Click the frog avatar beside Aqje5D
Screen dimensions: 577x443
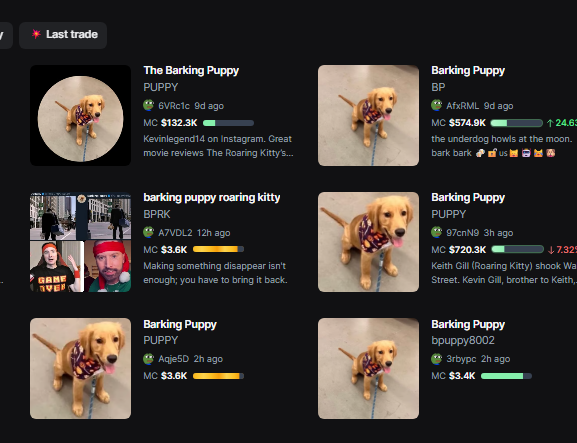(149, 359)
